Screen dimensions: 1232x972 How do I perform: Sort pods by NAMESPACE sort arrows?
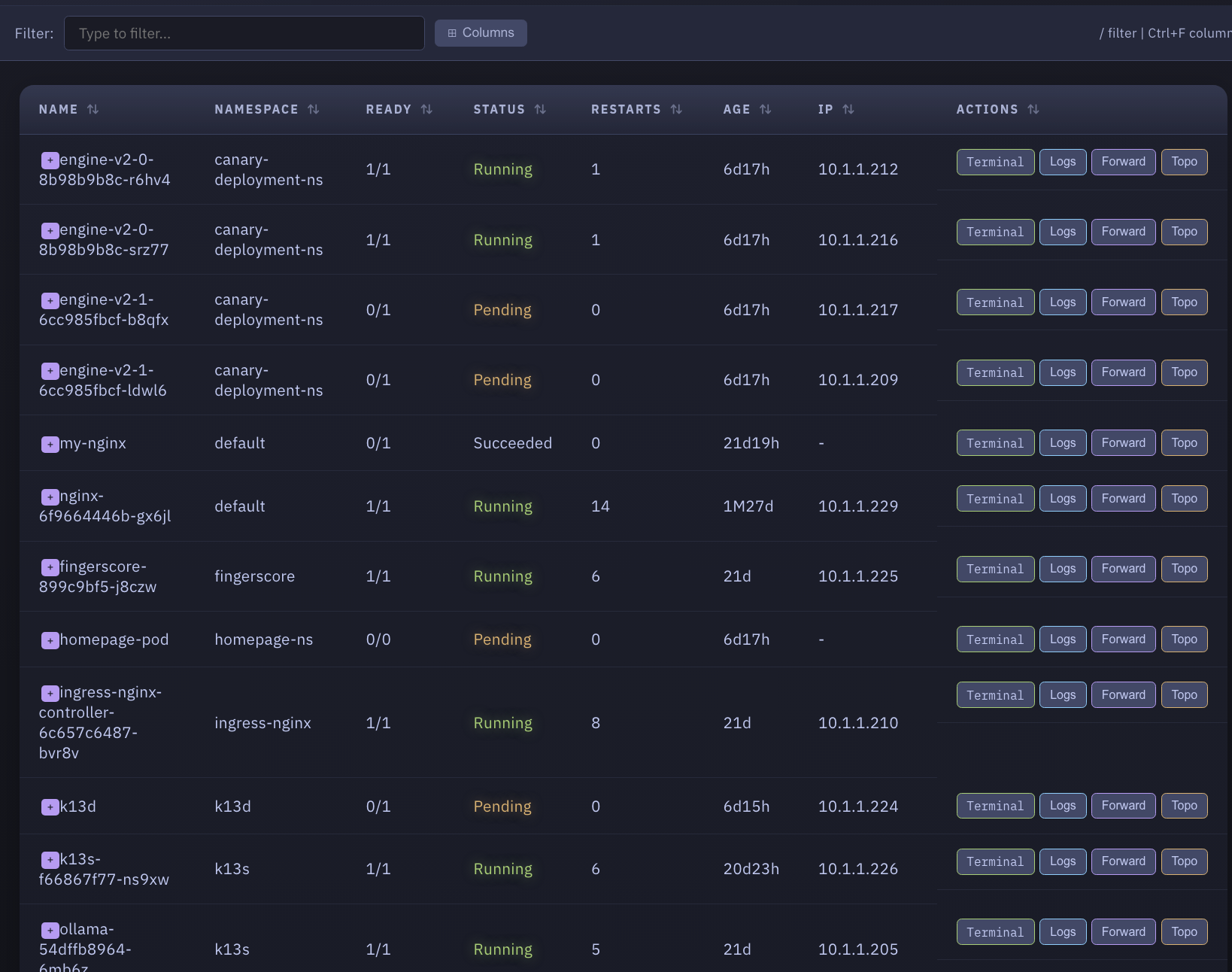[x=313, y=110]
